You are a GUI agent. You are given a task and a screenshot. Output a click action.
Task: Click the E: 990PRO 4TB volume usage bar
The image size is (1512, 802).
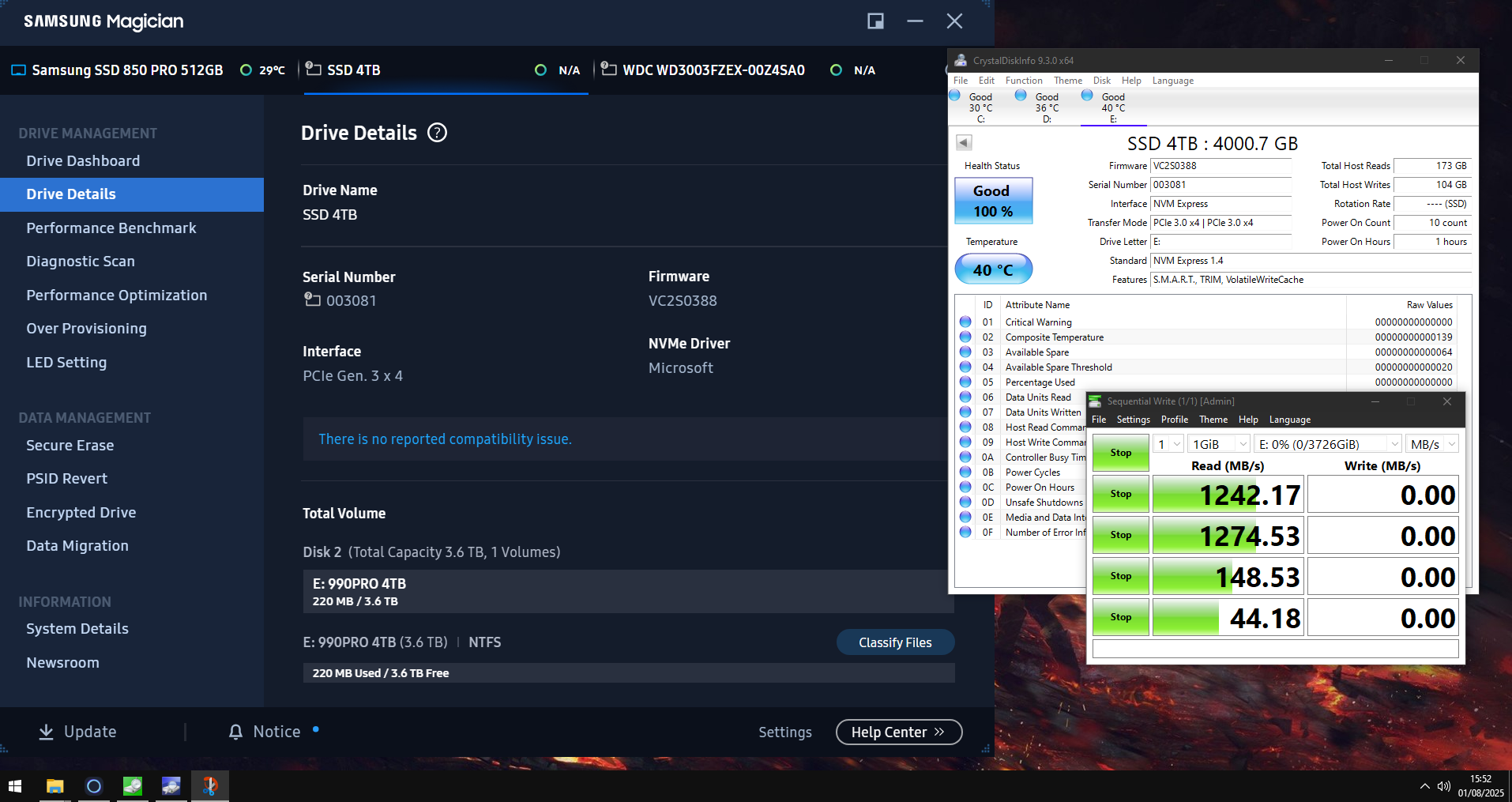click(628, 592)
